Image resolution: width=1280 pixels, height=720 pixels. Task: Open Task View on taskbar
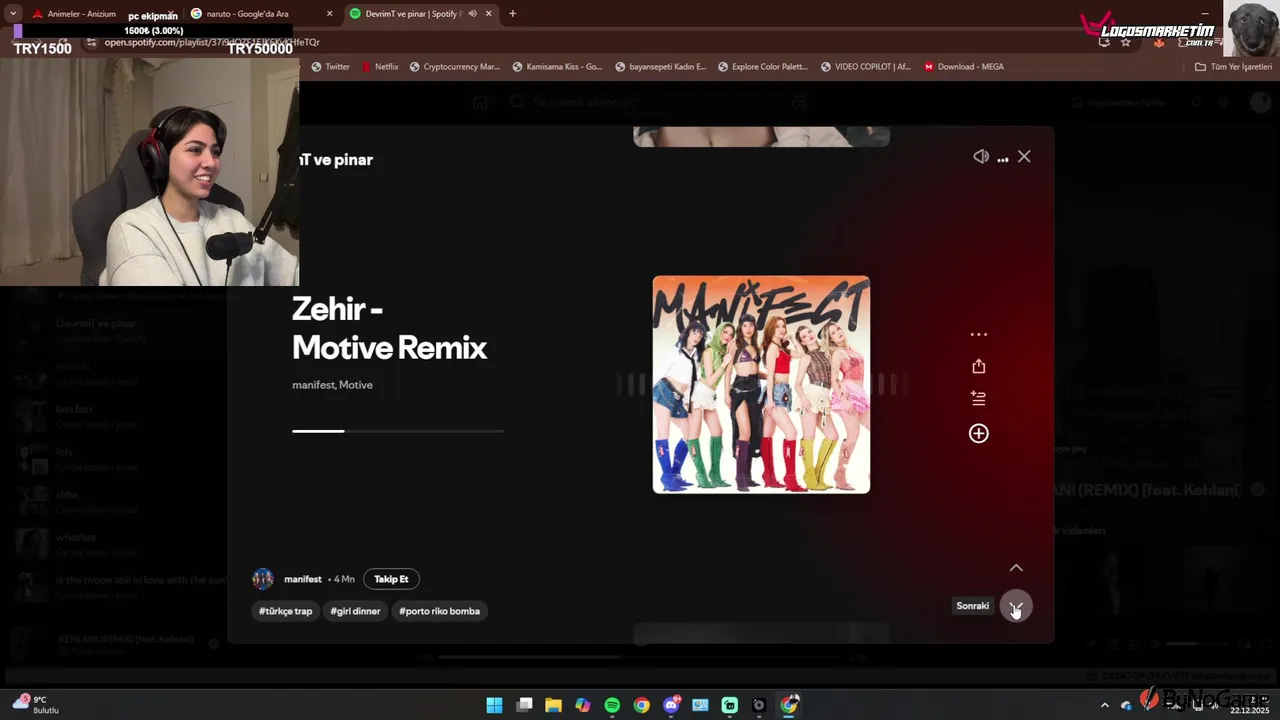[x=524, y=705]
